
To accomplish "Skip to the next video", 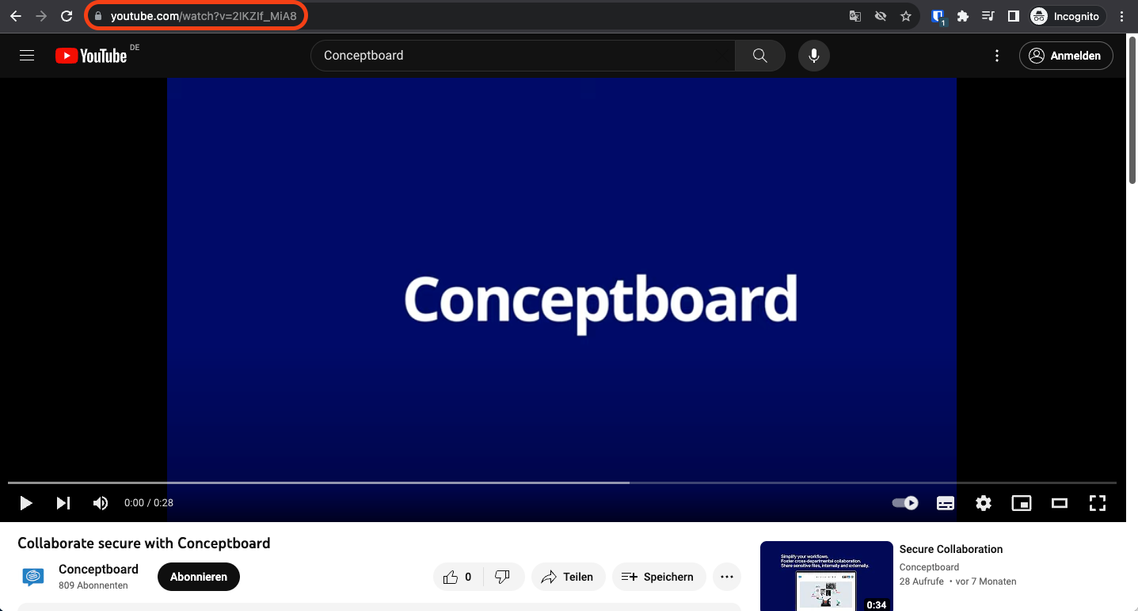I will 63,503.
